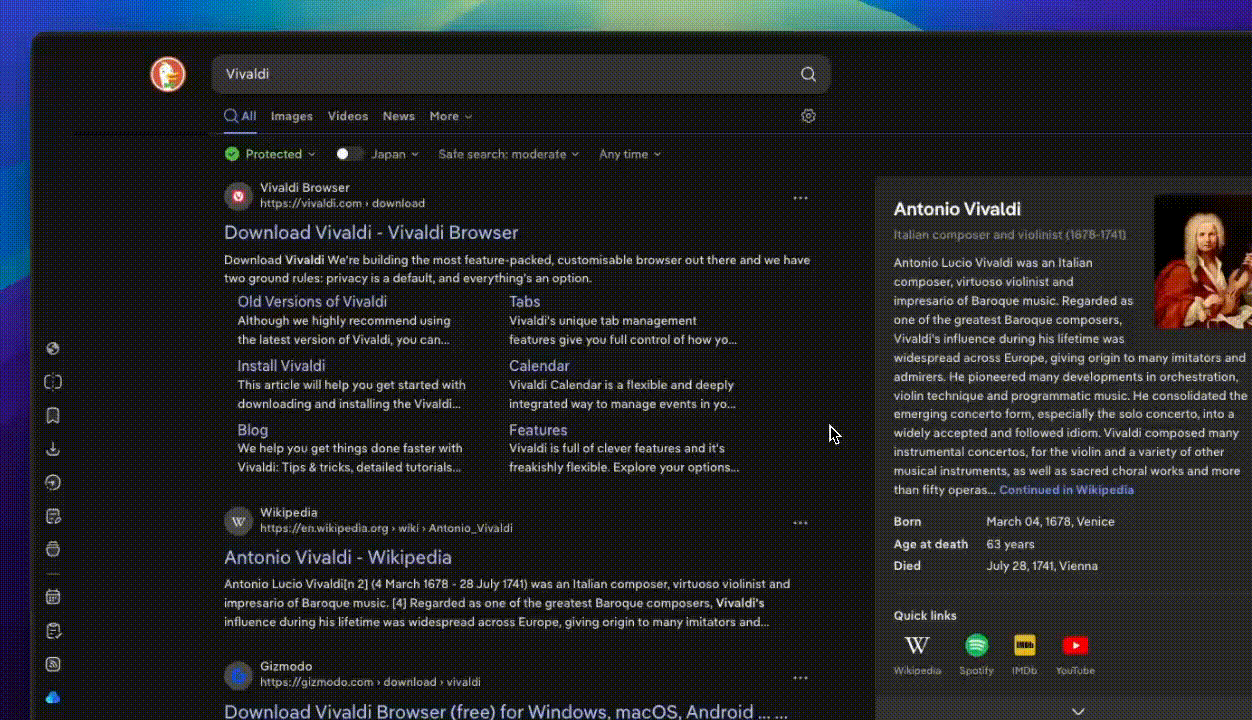The image size is (1252, 720).
Task: Click Continued in Wikipedia link
Action: 1066,490
